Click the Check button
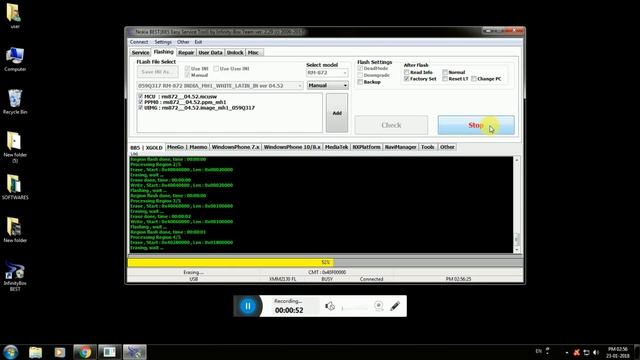 pyautogui.click(x=391, y=125)
